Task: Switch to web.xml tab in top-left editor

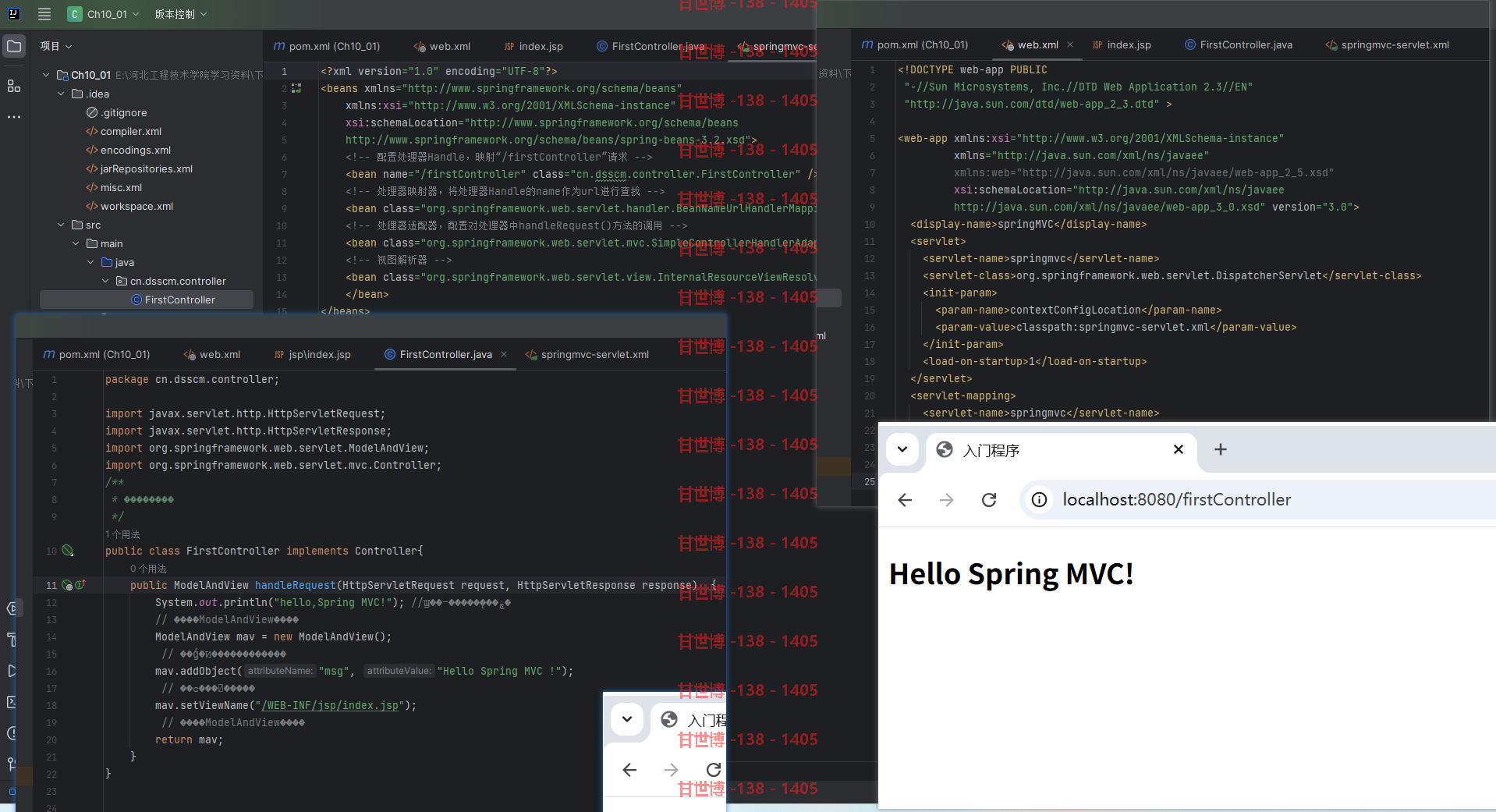Action: pyautogui.click(x=441, y=46)
